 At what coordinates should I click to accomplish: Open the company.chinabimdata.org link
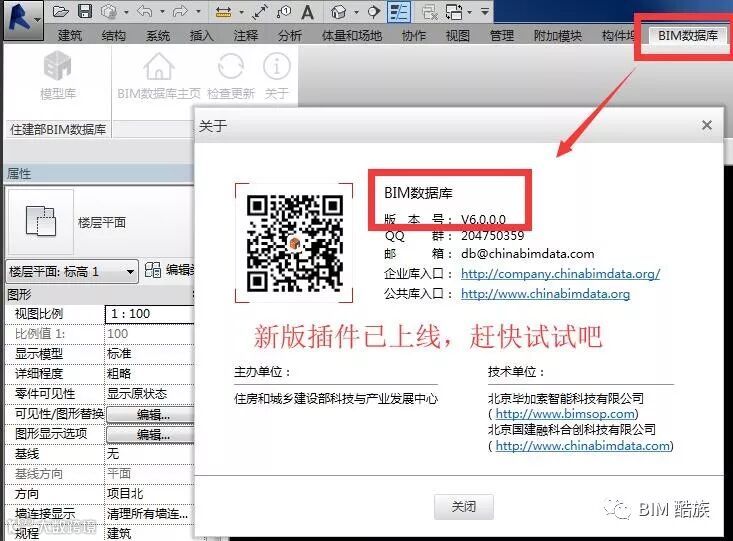pyautogui.click(x=561, y=274)
